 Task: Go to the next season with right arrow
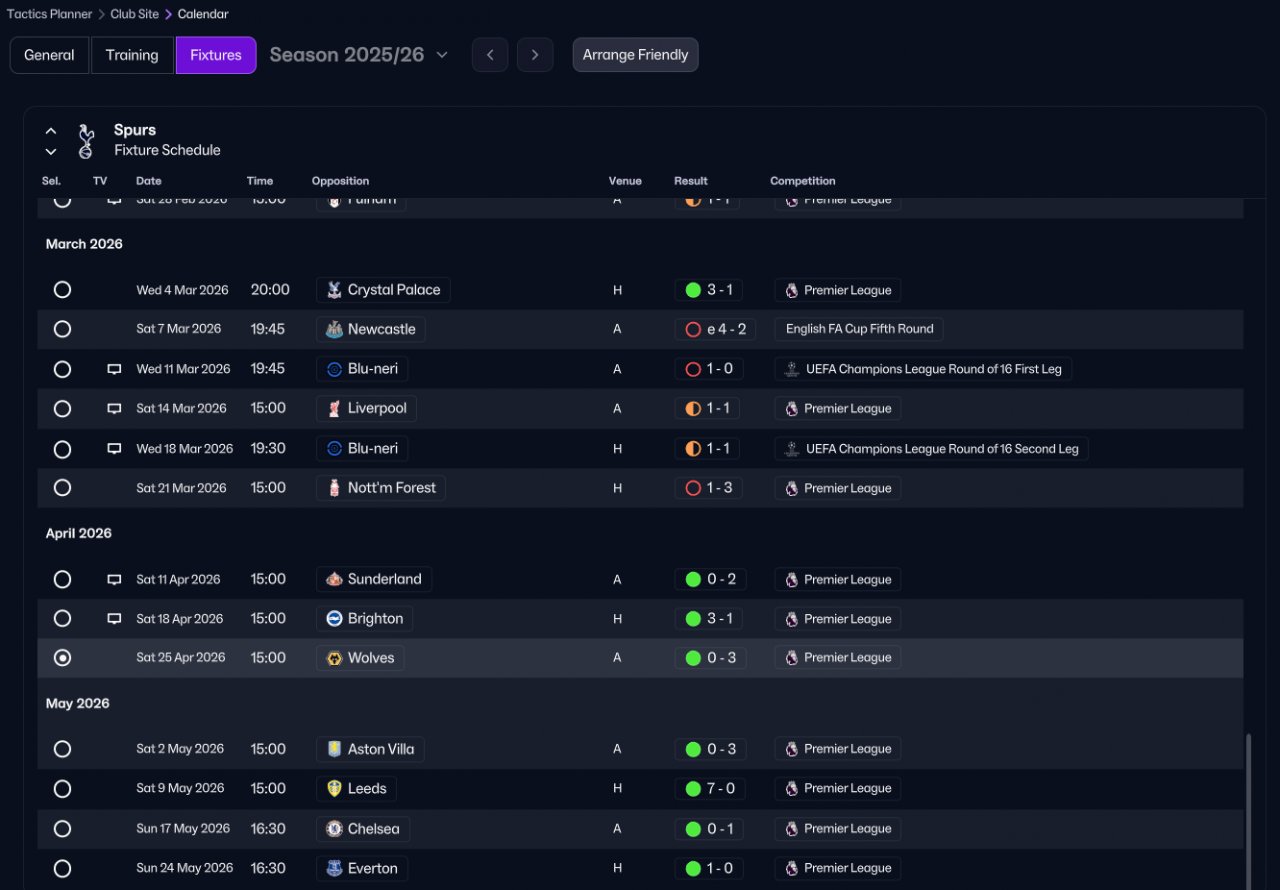point(535,55)
